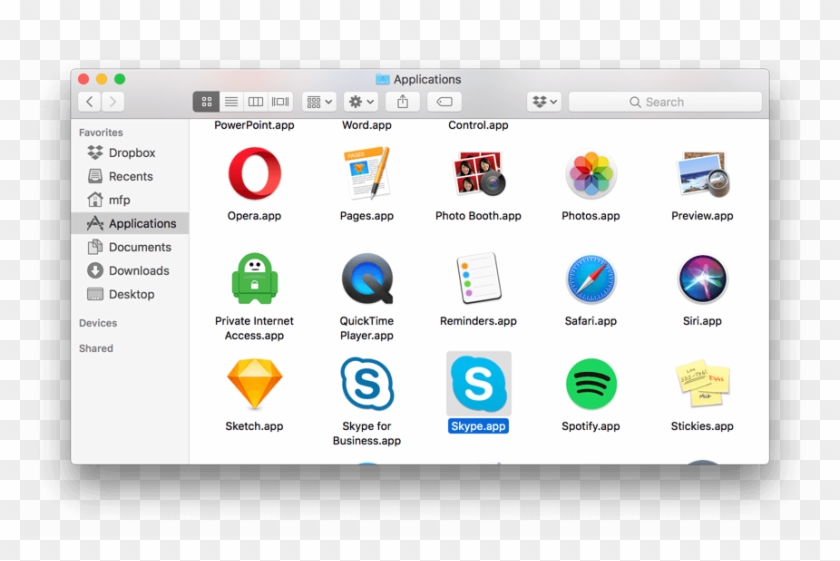Viewport: 840px width, 561px height.
Task: Select the Reminders.app icon
Action: pos(479,279)
